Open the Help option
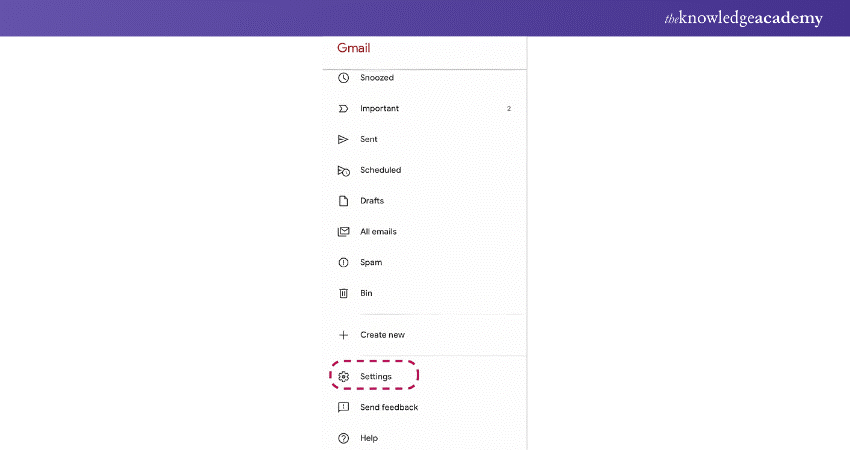850x450 pixels. (369, 438)
